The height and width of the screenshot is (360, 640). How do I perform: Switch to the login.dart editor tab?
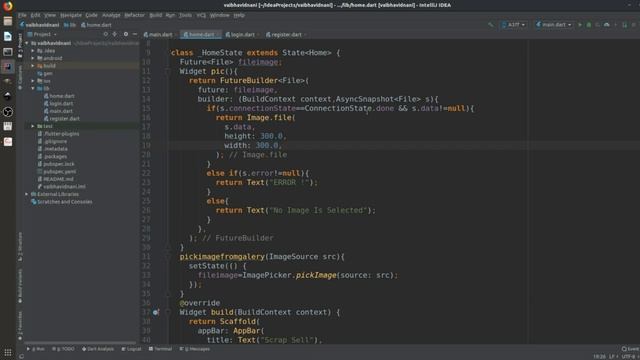[241, 35]
